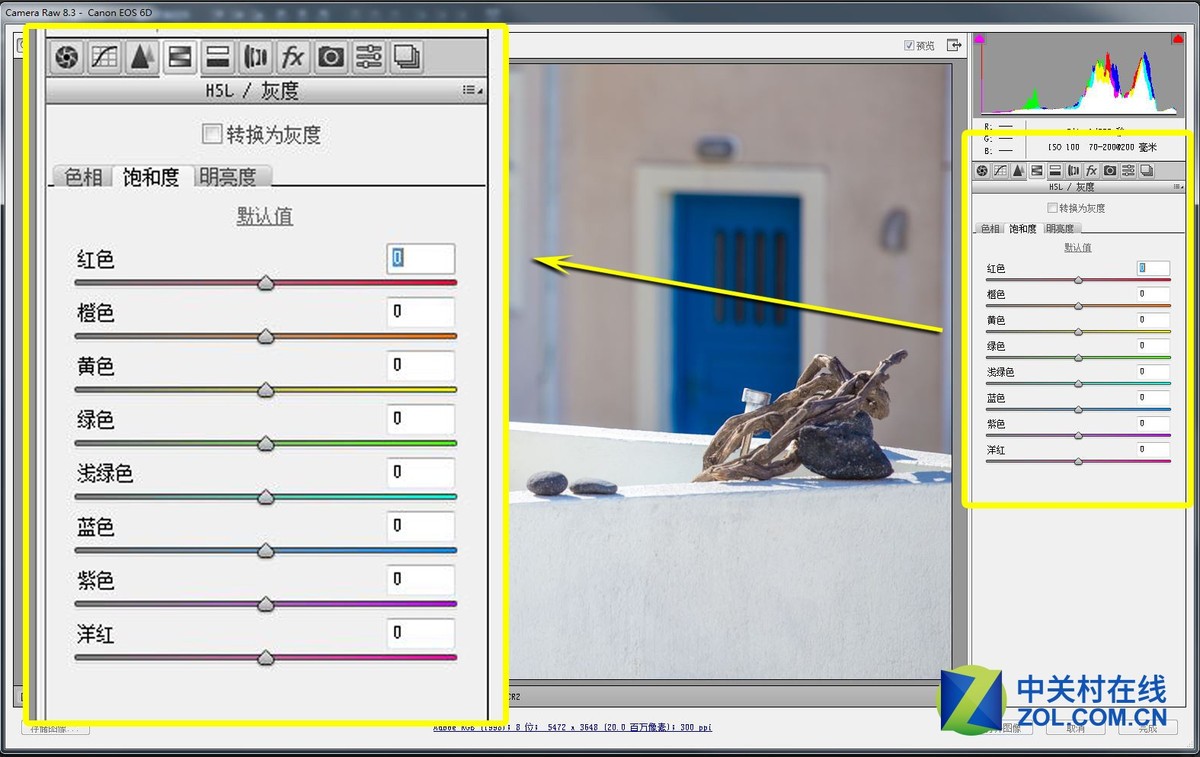Toggle highlight clipping warning on histogram
1200x757 pixels.
pyautogui.click(x=1178, y=39)
